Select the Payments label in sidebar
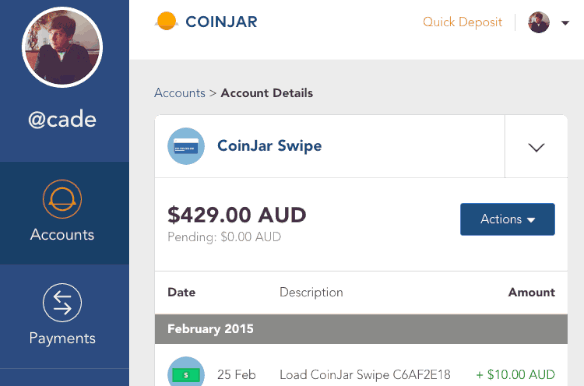 pyautogui.click(x=62, y=338)
